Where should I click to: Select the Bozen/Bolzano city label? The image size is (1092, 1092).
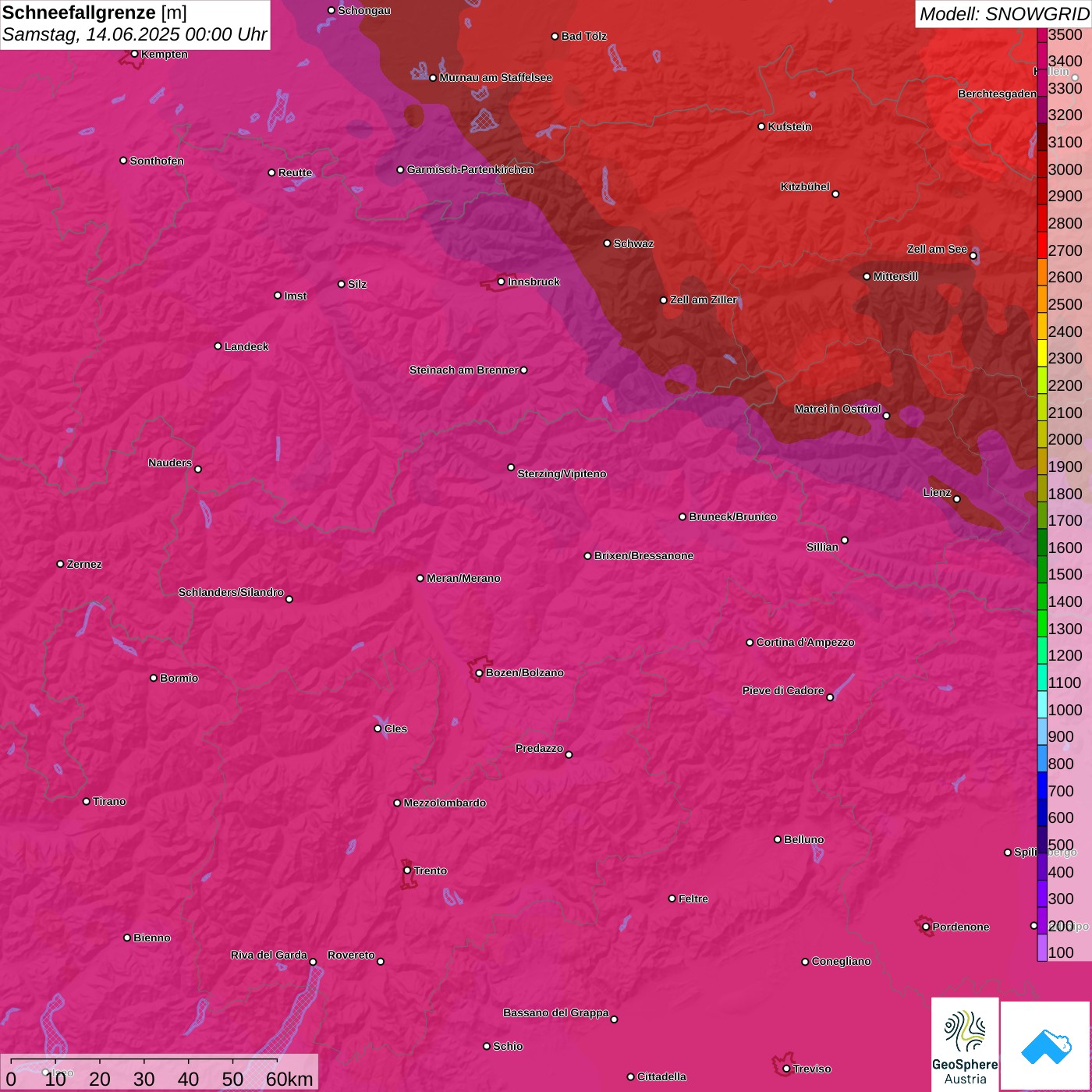(524, 672)
